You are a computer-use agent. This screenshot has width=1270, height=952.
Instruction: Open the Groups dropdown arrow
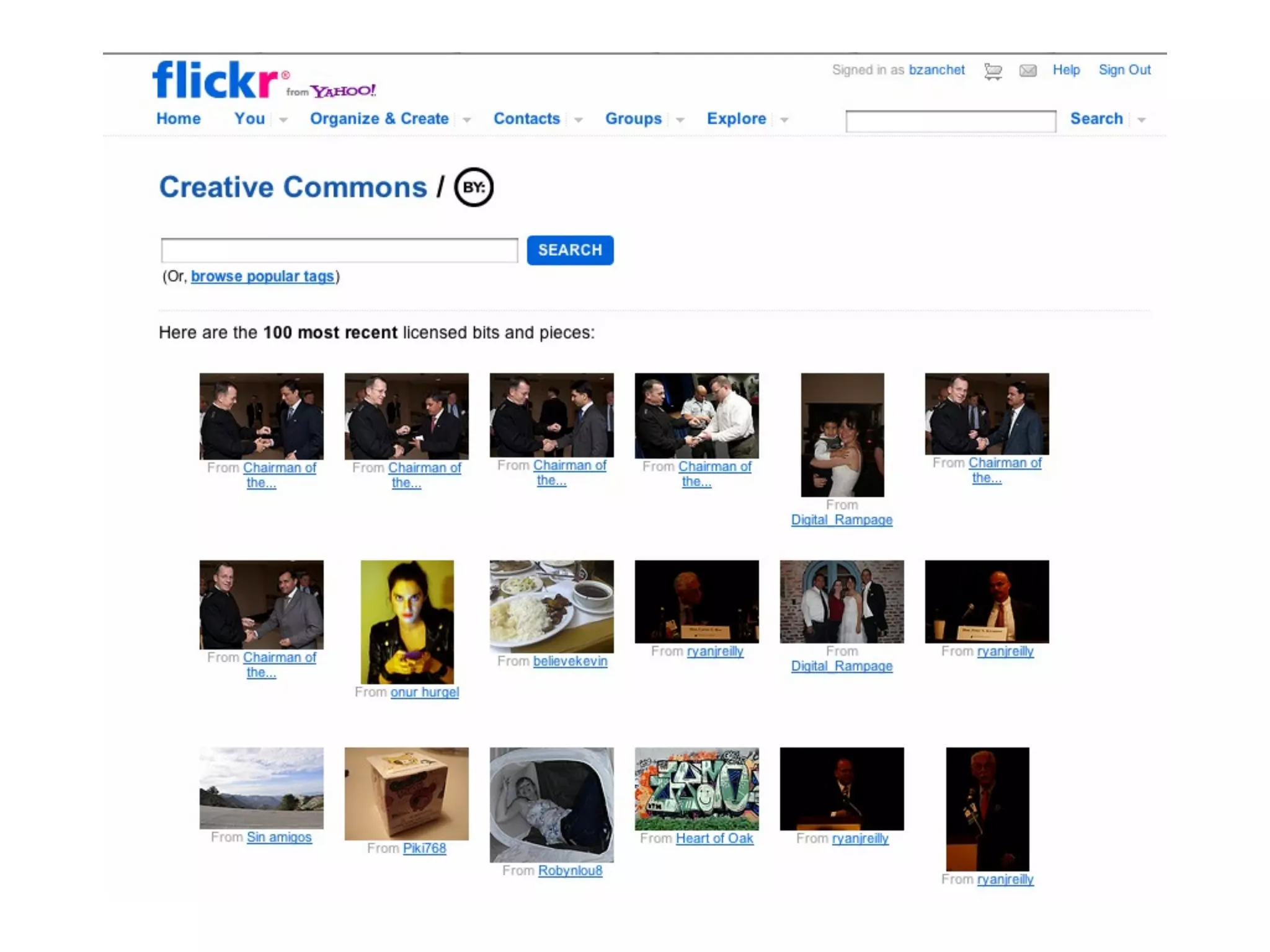click(x=680, y=120)
